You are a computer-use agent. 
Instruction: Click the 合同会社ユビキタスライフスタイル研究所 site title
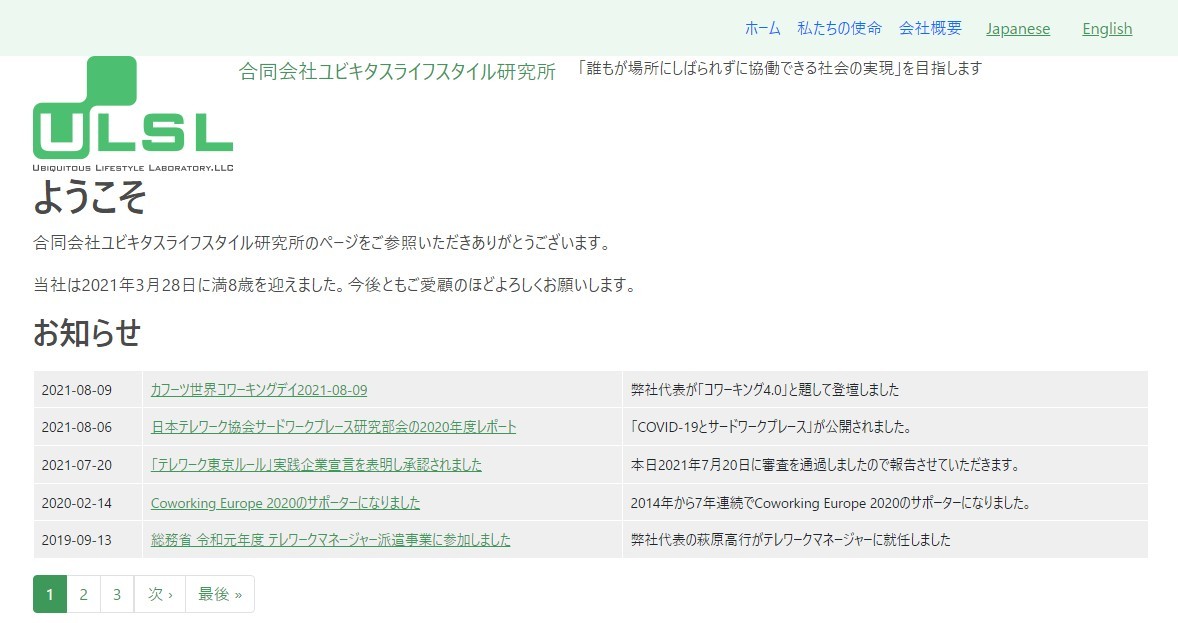pyautogui.click(x=396, y=72)
